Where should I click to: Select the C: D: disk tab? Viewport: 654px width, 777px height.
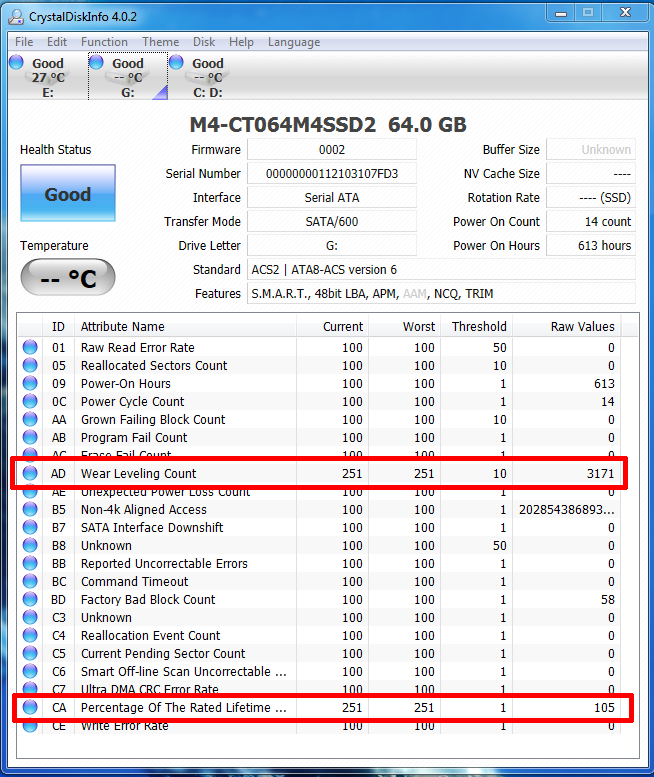(208, 77)
